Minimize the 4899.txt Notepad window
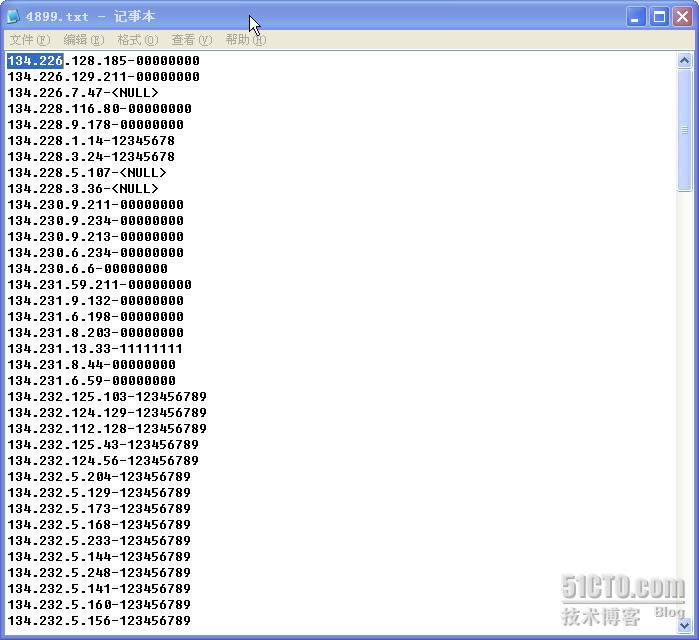The width and height of the screenshot is (699, 640). 636,17
